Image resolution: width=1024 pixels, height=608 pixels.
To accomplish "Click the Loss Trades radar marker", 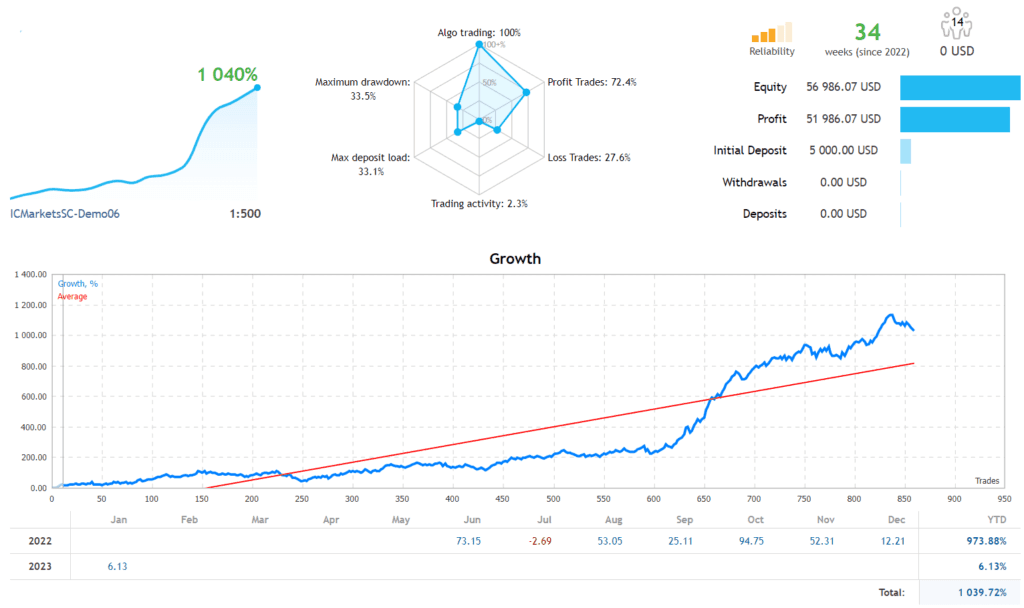I will click(498, 131).
